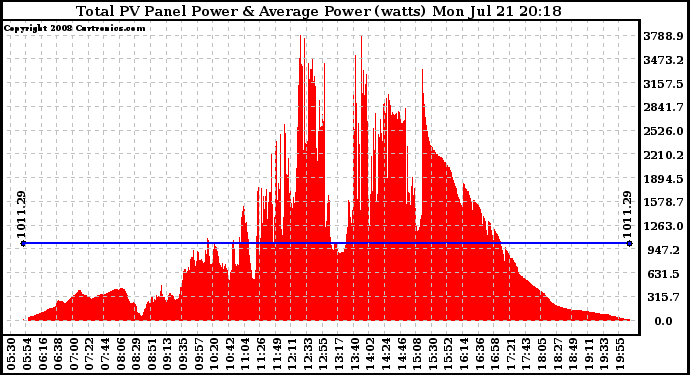Click the left blue average line endpoint
The height and width of the screenshot is (375, 690).
(23, 243)
